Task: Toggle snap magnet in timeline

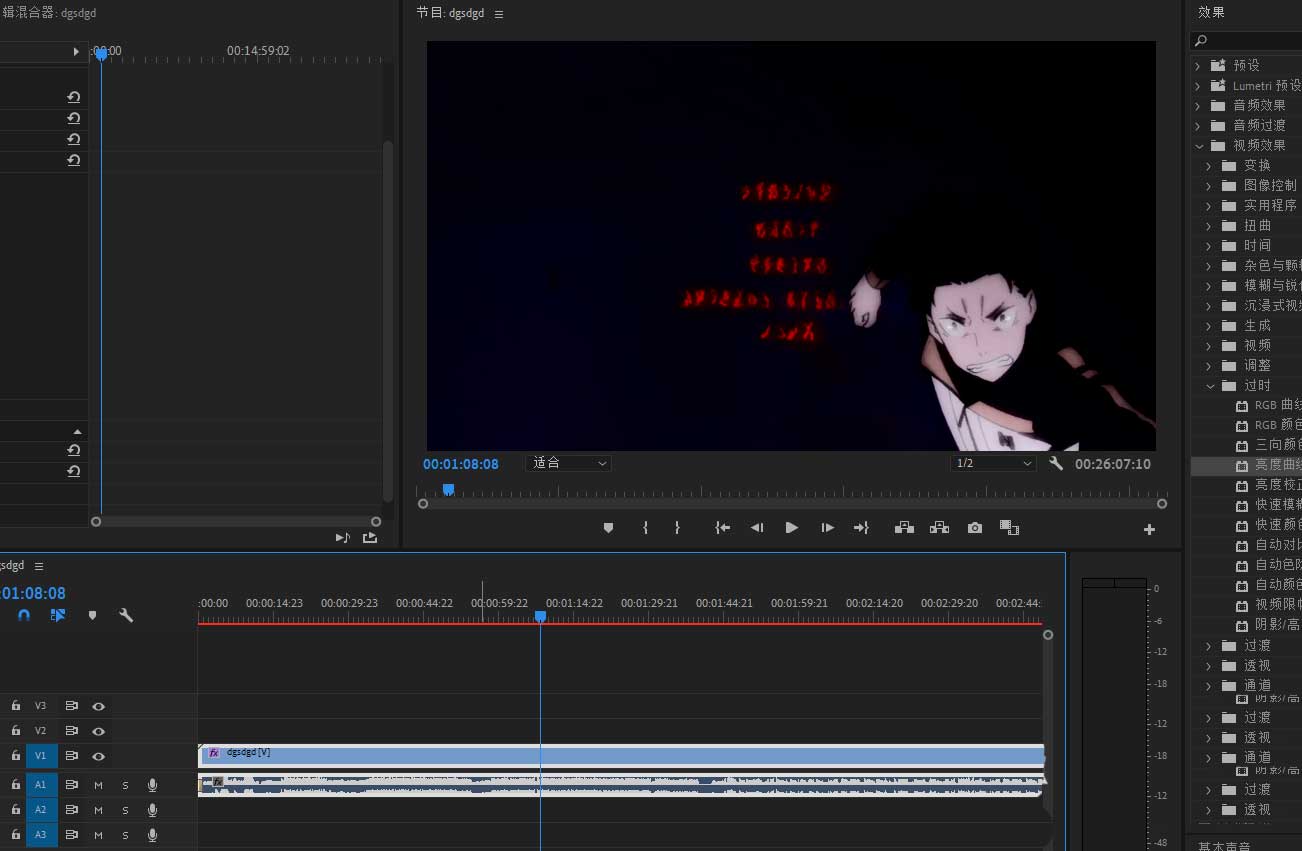Action: point(25,615)
